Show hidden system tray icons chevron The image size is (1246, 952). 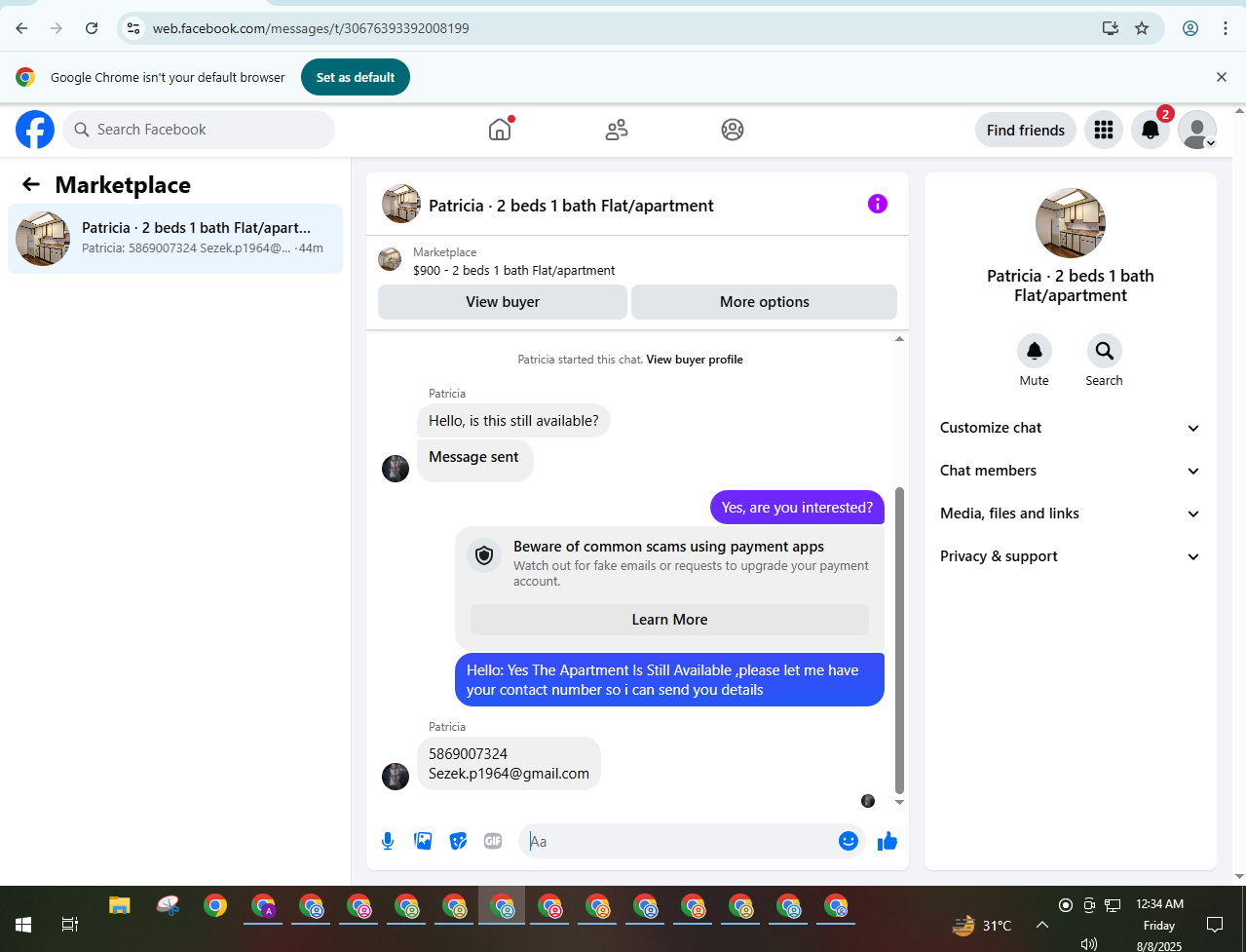(x=1042, y=925)
